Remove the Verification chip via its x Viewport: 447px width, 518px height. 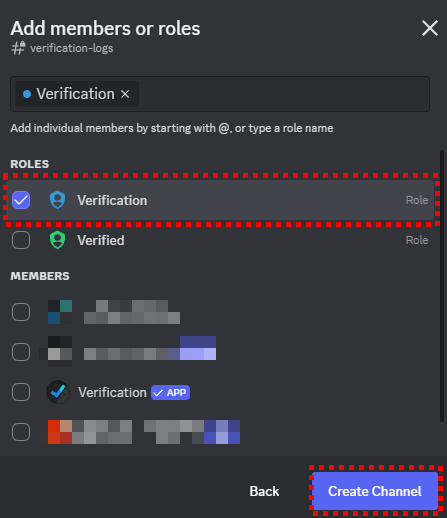125,94
